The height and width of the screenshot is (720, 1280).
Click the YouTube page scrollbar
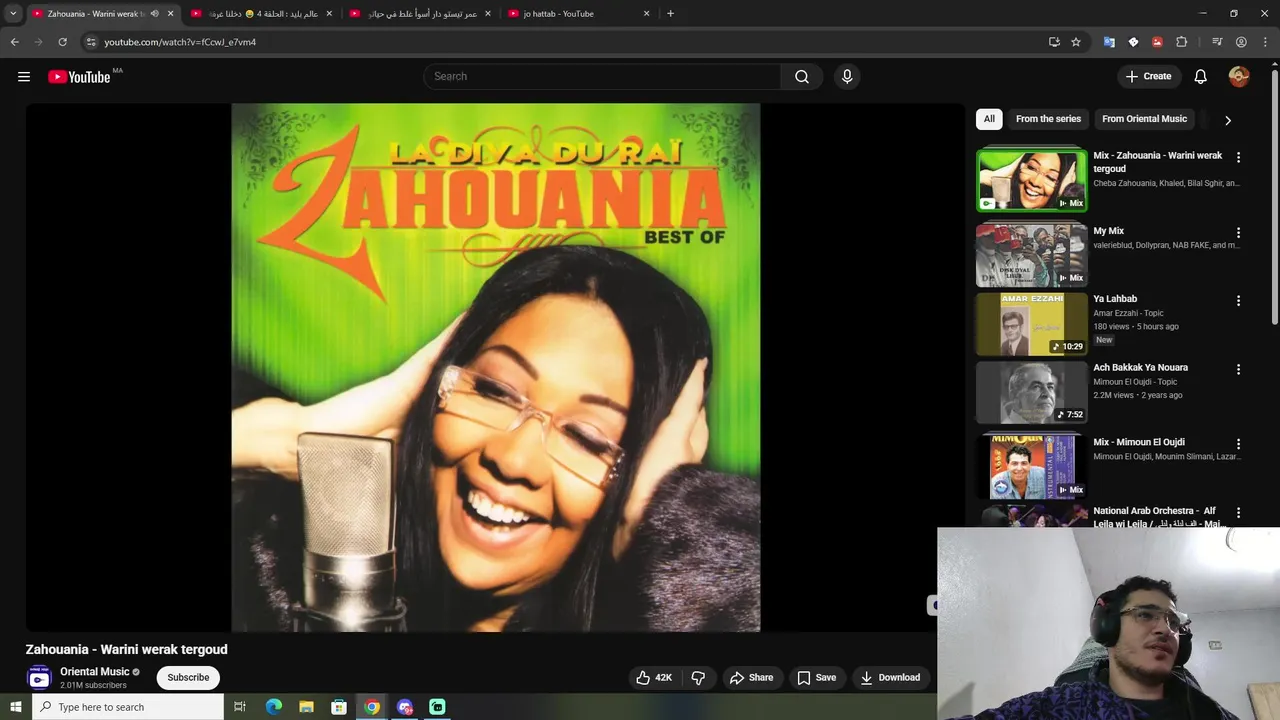coord(1274,195)
